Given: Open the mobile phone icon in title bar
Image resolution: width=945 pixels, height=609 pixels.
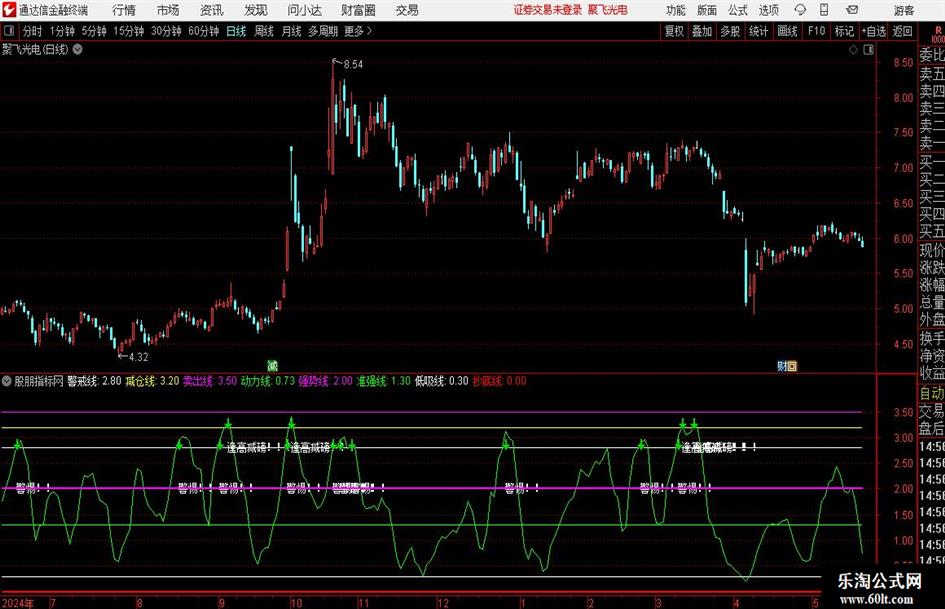Looking at the screenshot, I should point(824,10).
